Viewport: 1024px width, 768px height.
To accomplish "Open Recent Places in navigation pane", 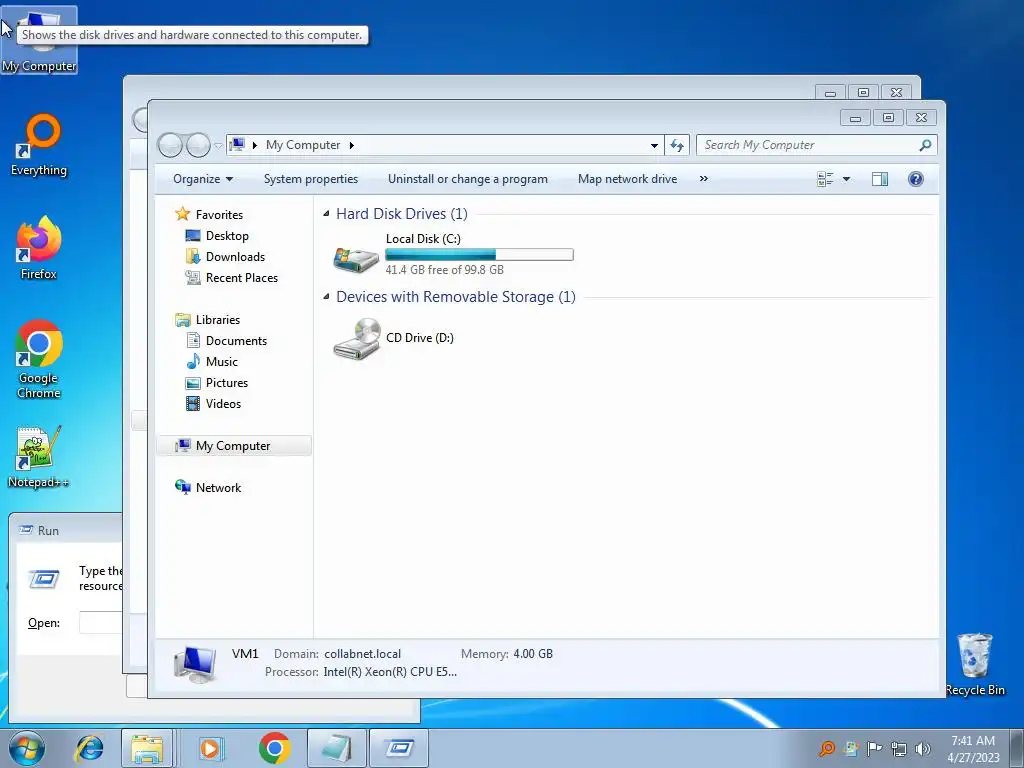I will 242,278.
